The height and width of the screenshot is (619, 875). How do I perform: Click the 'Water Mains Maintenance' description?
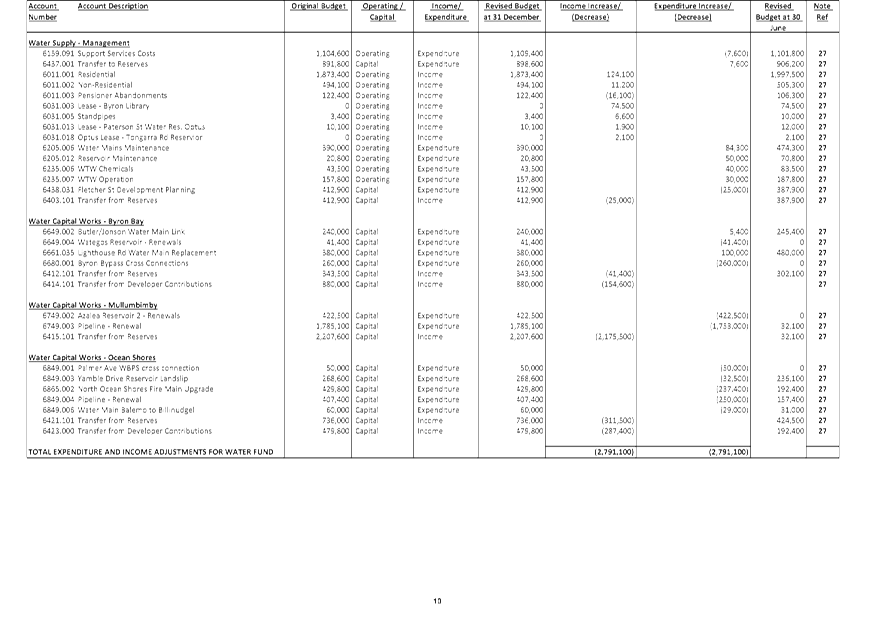click(x=123, y=148)
